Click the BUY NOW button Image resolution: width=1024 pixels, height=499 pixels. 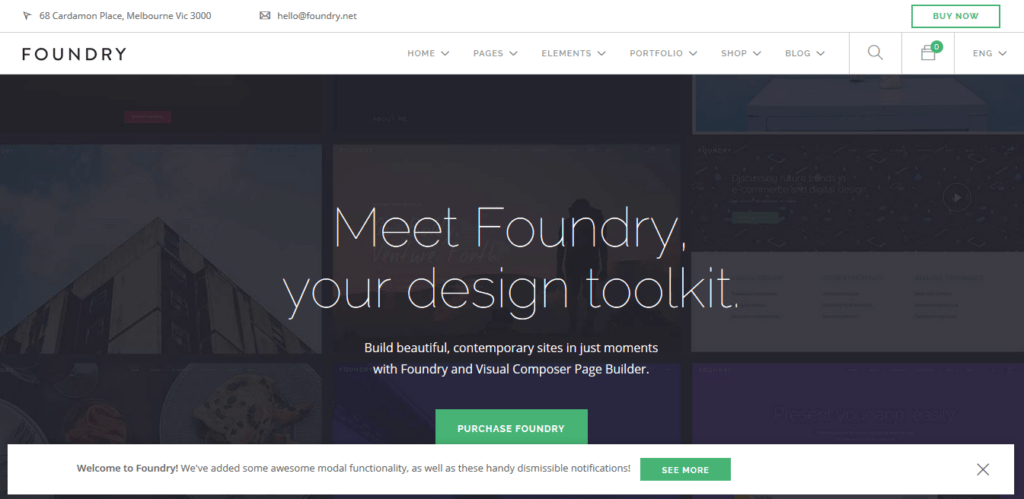(x=955, y=16)
